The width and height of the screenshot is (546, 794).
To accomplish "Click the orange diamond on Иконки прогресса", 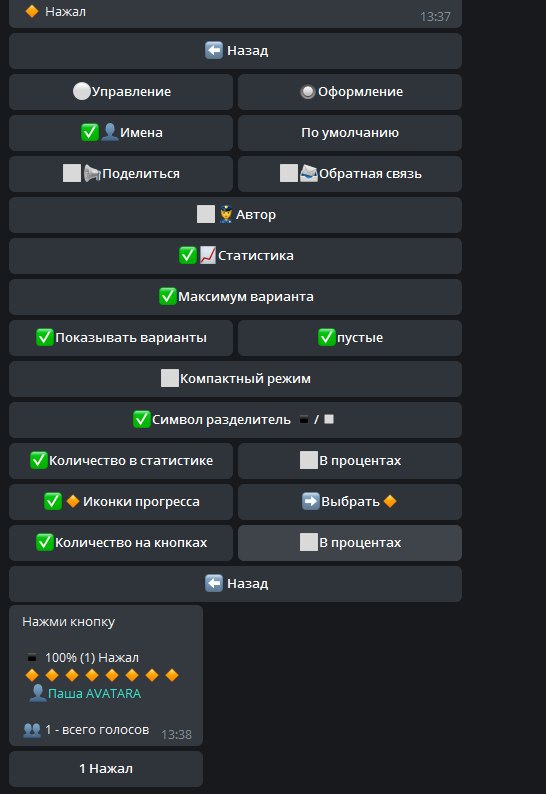I will coord(73,501).
